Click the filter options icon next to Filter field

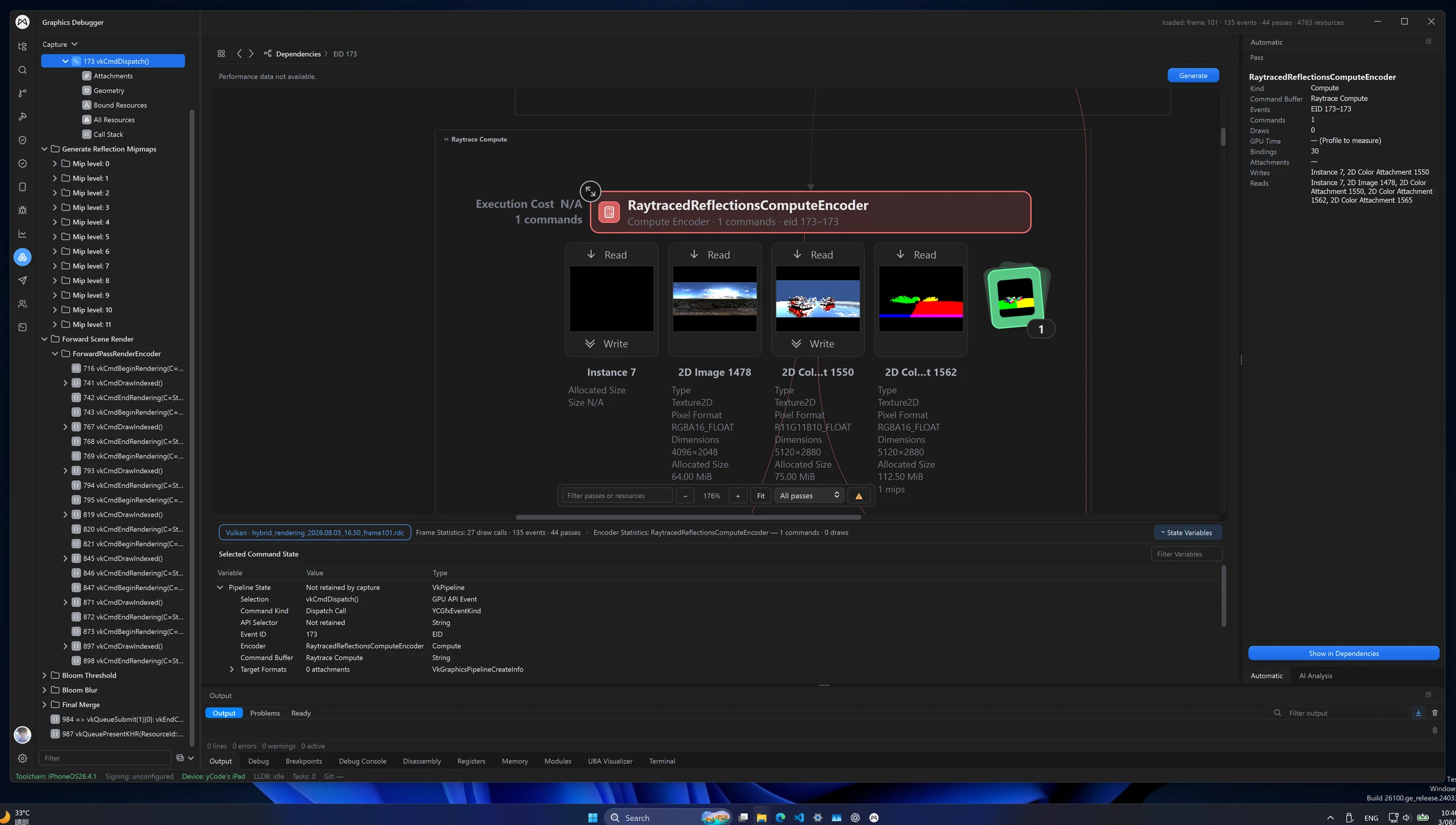pos(180,758)
